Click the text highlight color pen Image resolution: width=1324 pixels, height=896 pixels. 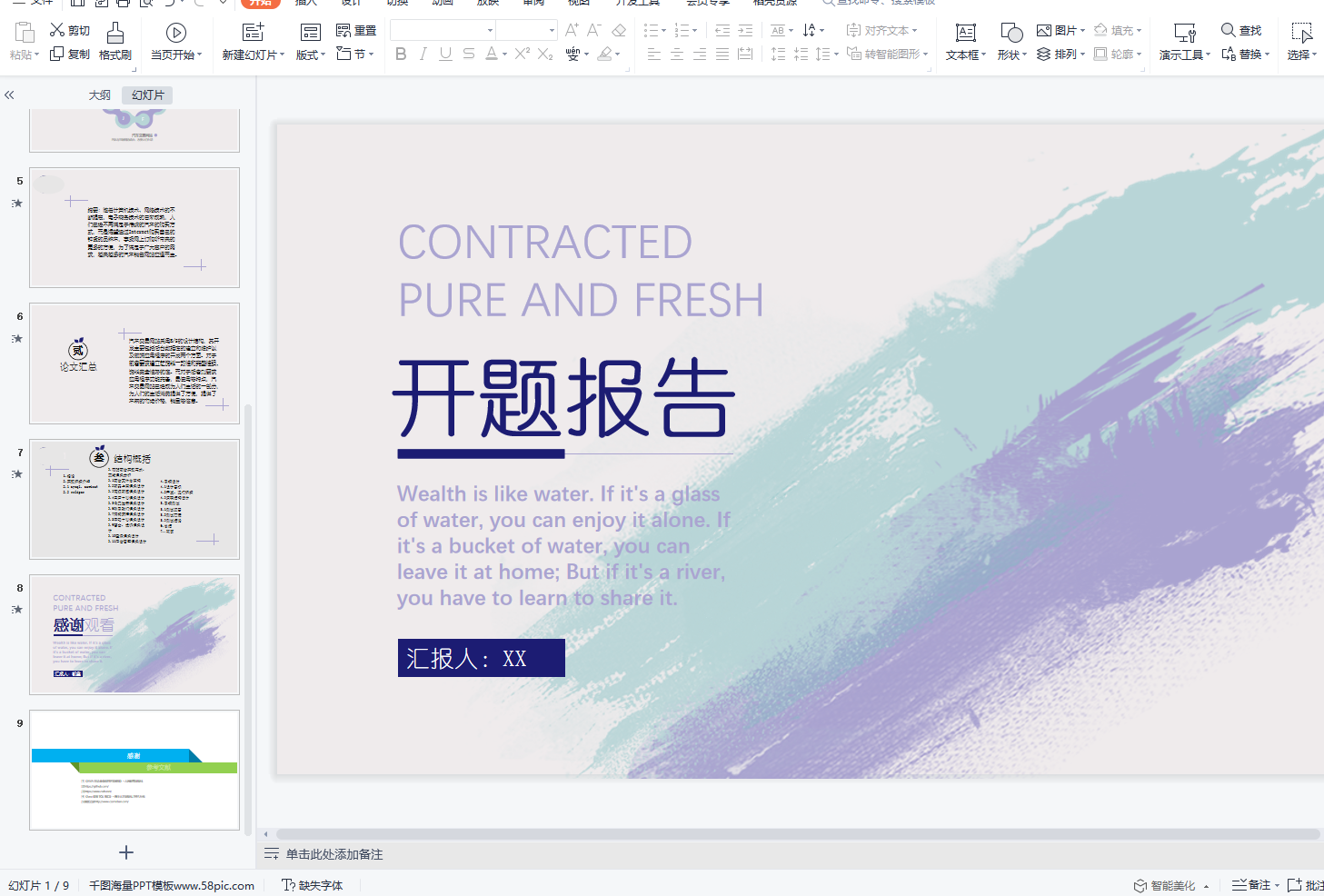[604, 54]
